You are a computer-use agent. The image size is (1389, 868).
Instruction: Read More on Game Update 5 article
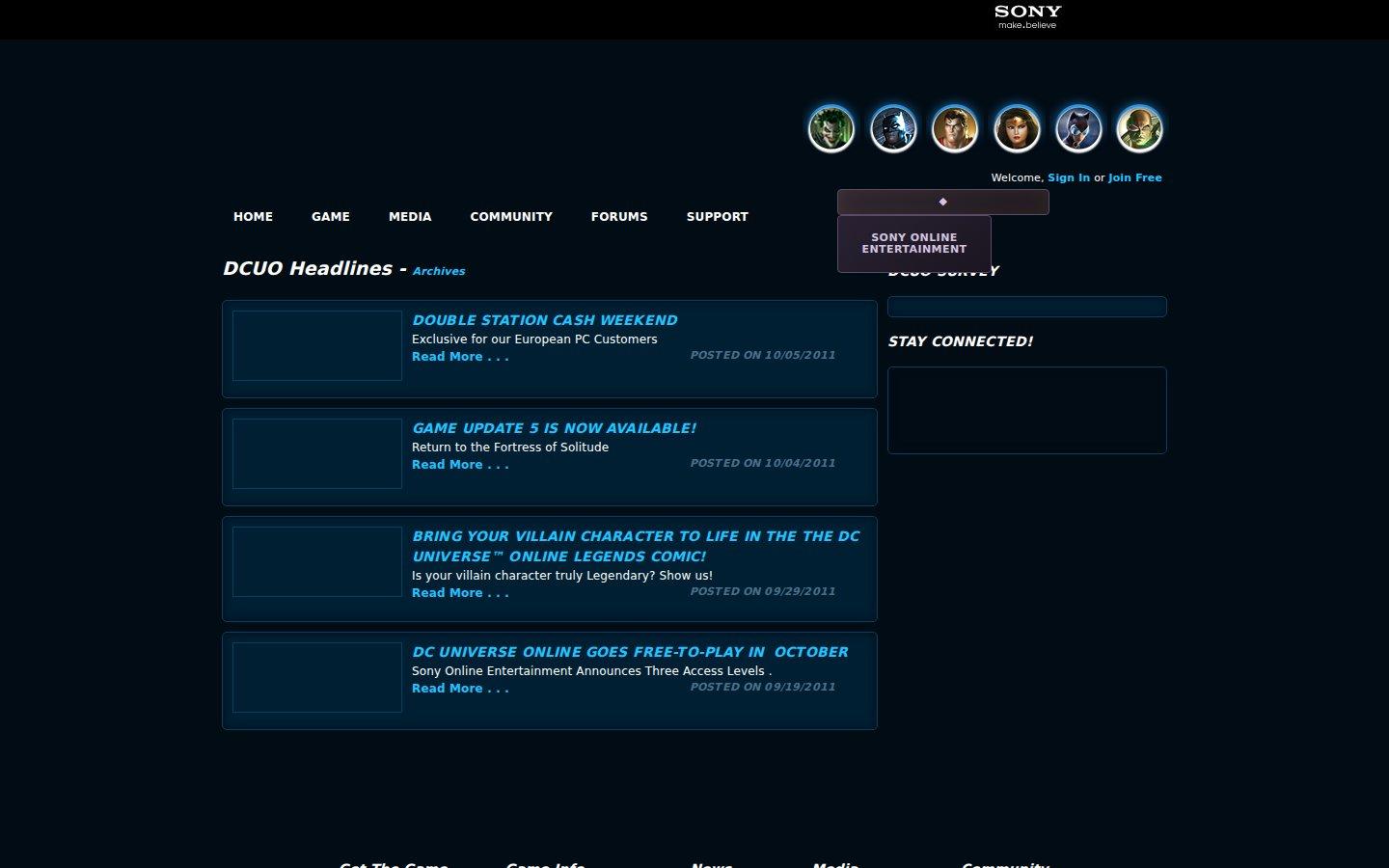(x=460, y=465)
